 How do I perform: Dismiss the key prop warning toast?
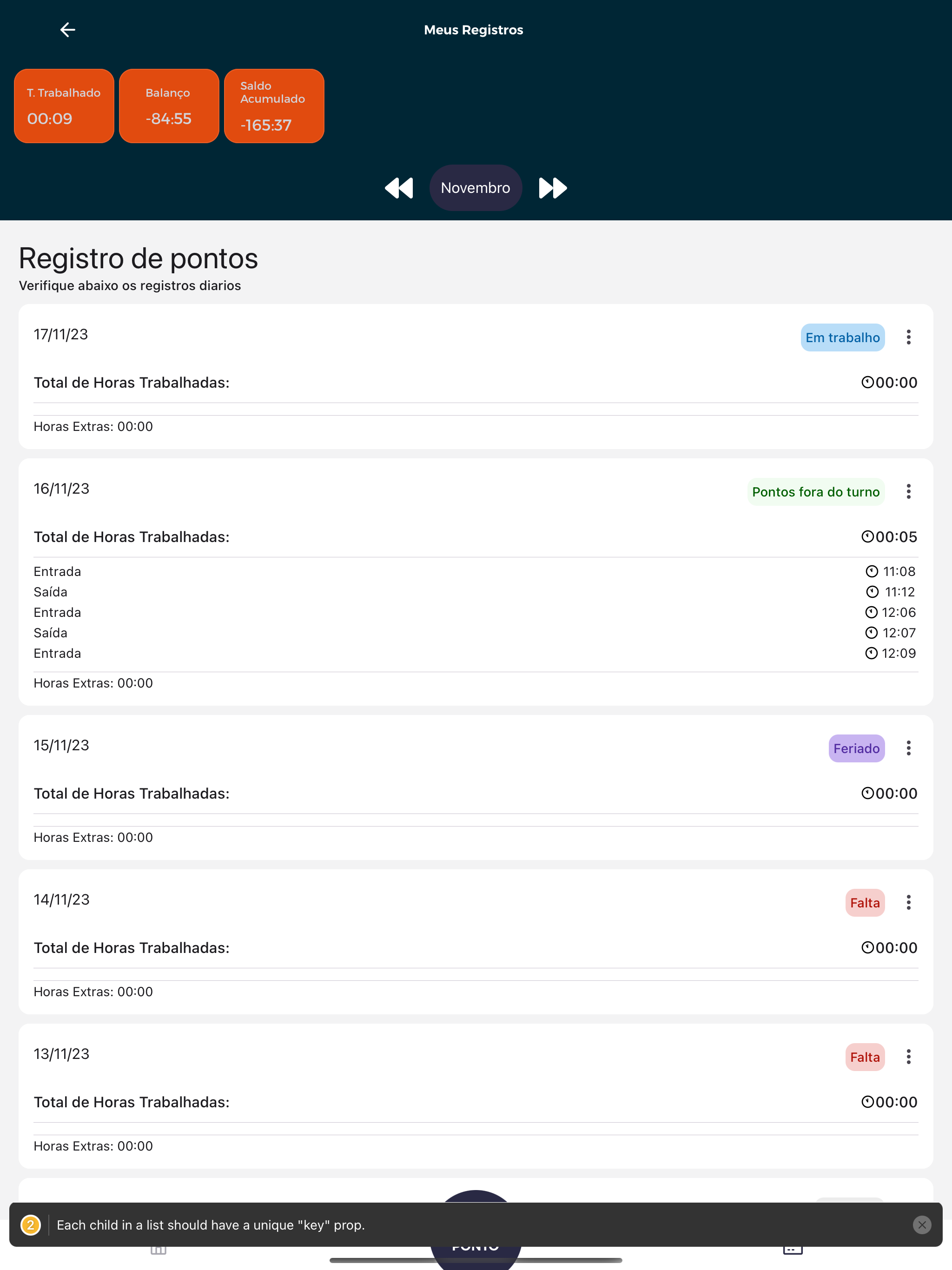pos(922,1225)
